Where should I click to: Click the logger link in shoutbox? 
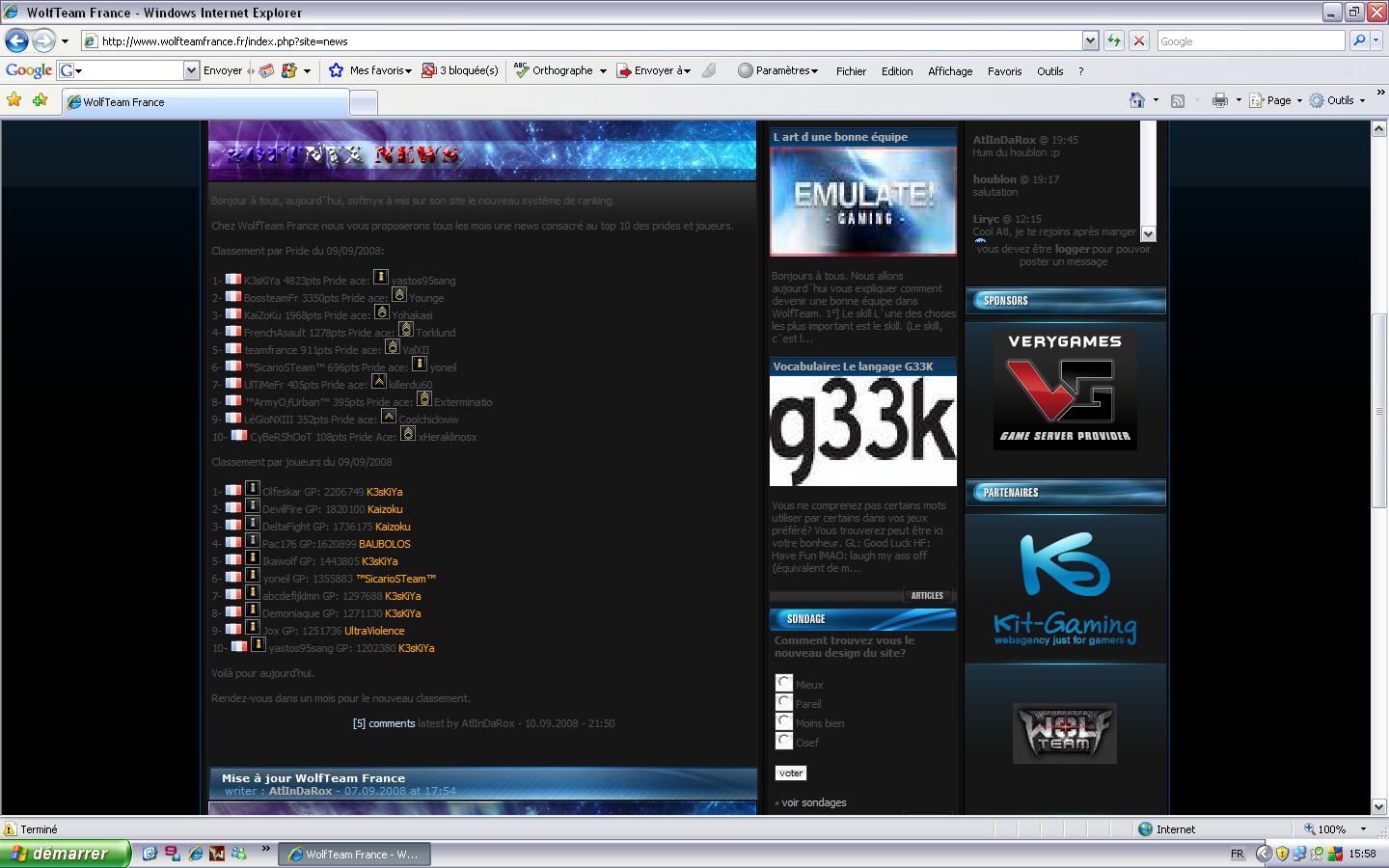click(x=1072, y=249)
